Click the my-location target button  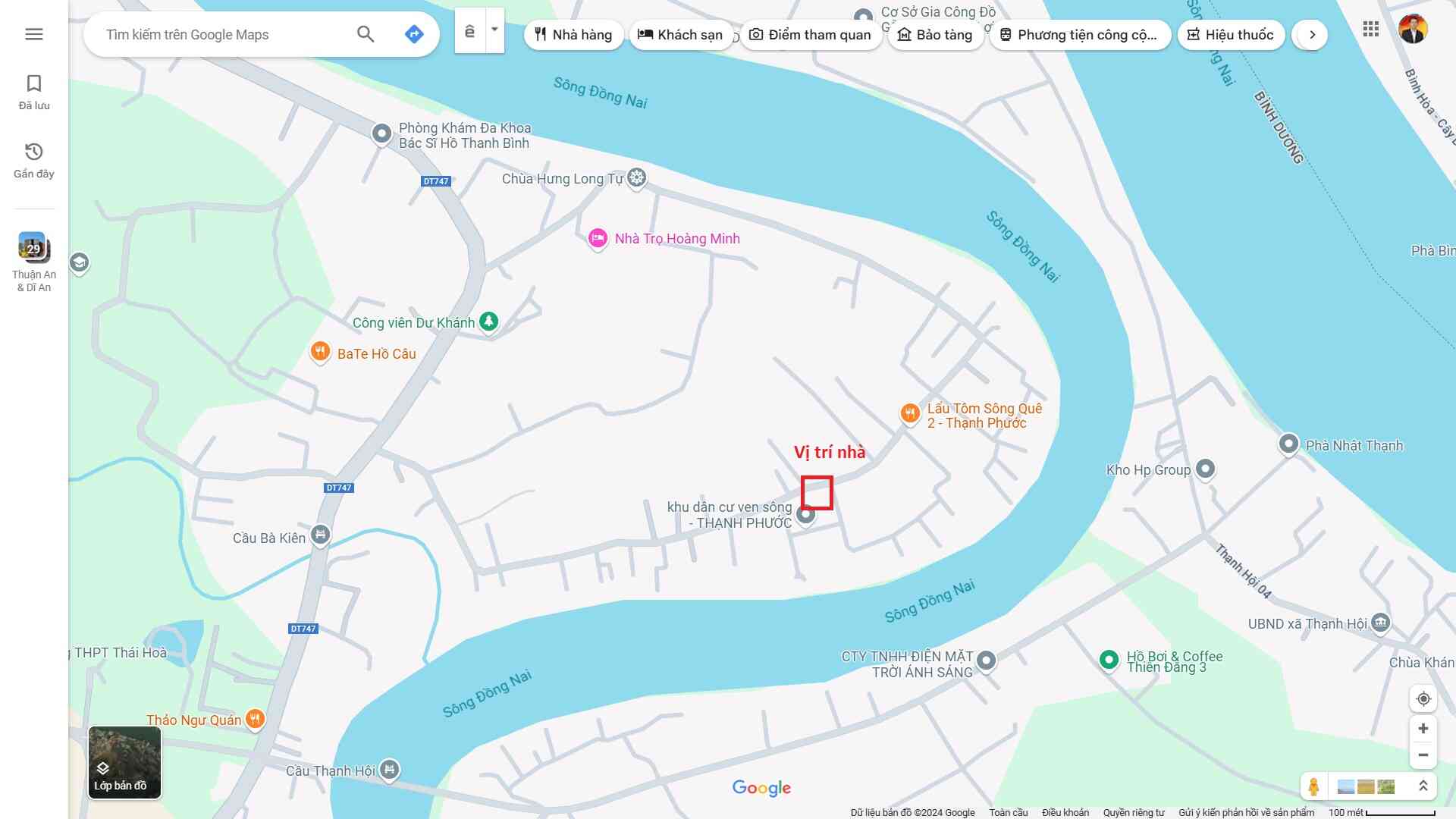coord(1423,698)
